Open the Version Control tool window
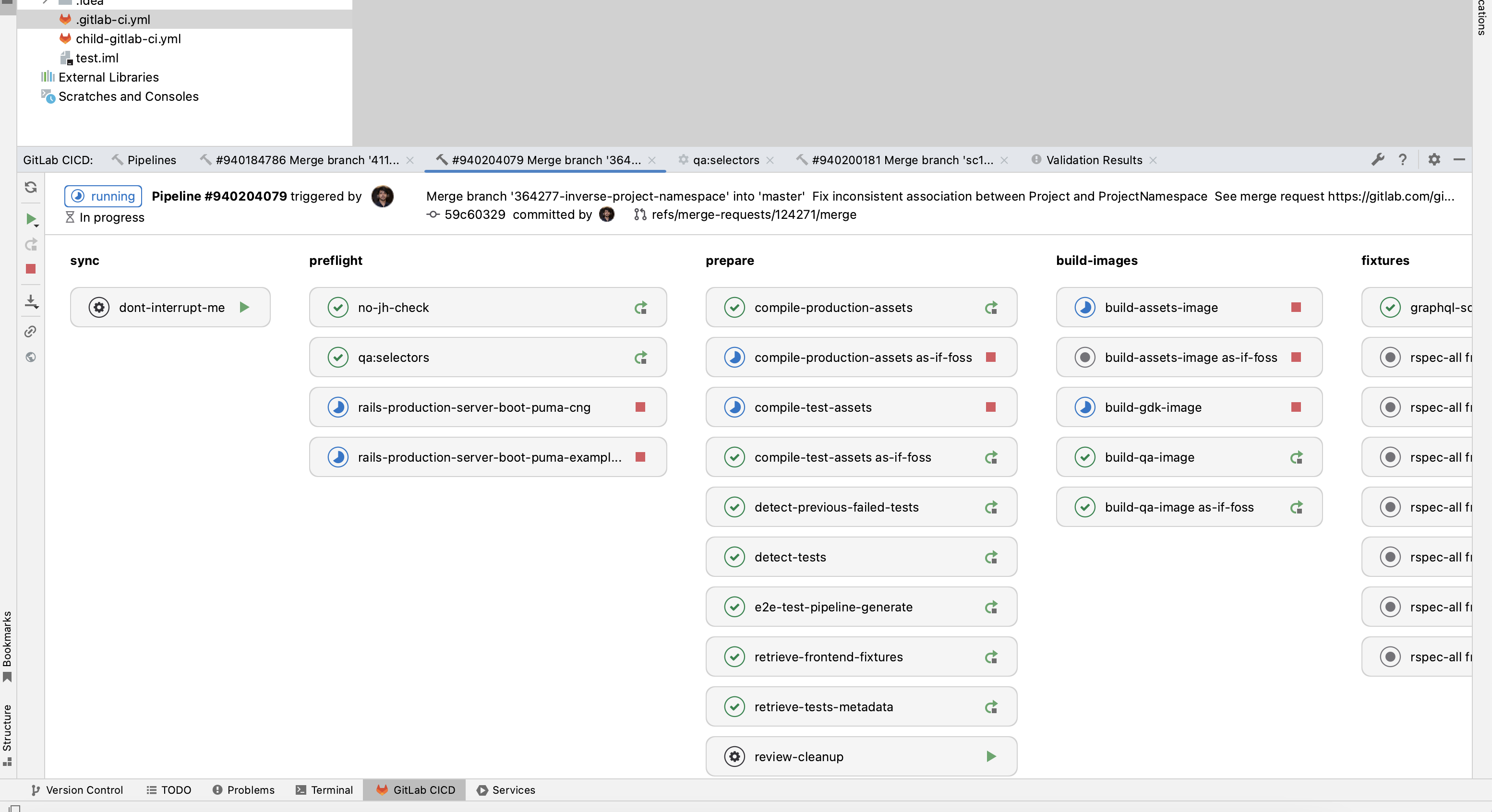The image size is (1492, 812). [76, 790]
